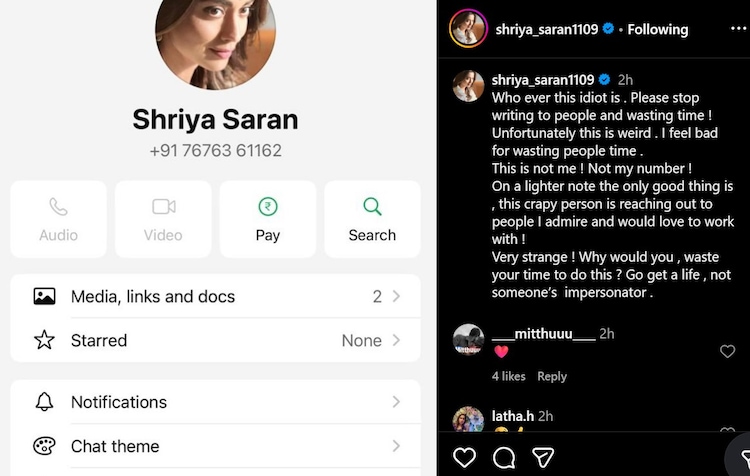Viewport: 750px width, 476px height.
Task: Click the Following label
Action: coord(658,30)
